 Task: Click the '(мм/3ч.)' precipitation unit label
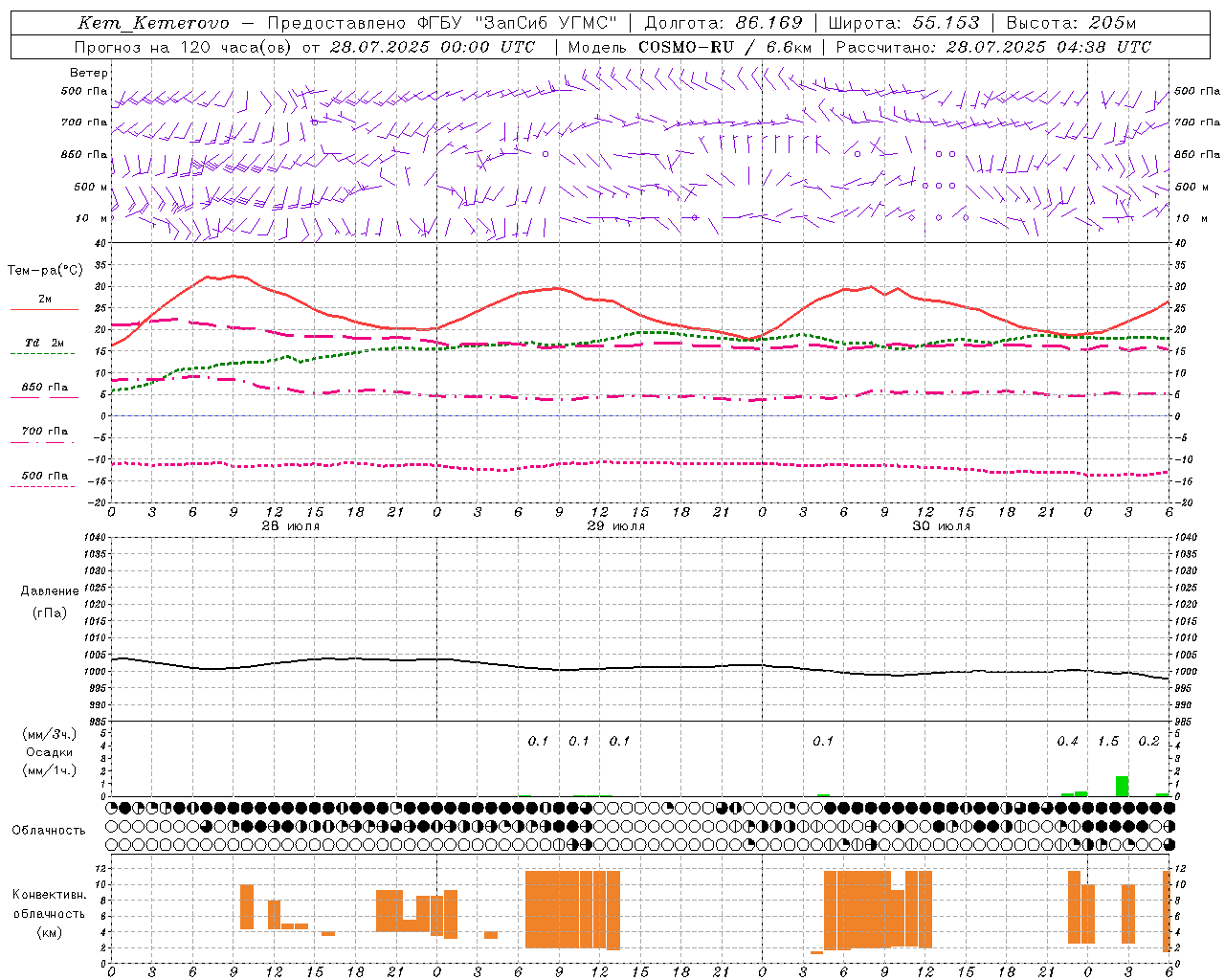pos(50,734)
